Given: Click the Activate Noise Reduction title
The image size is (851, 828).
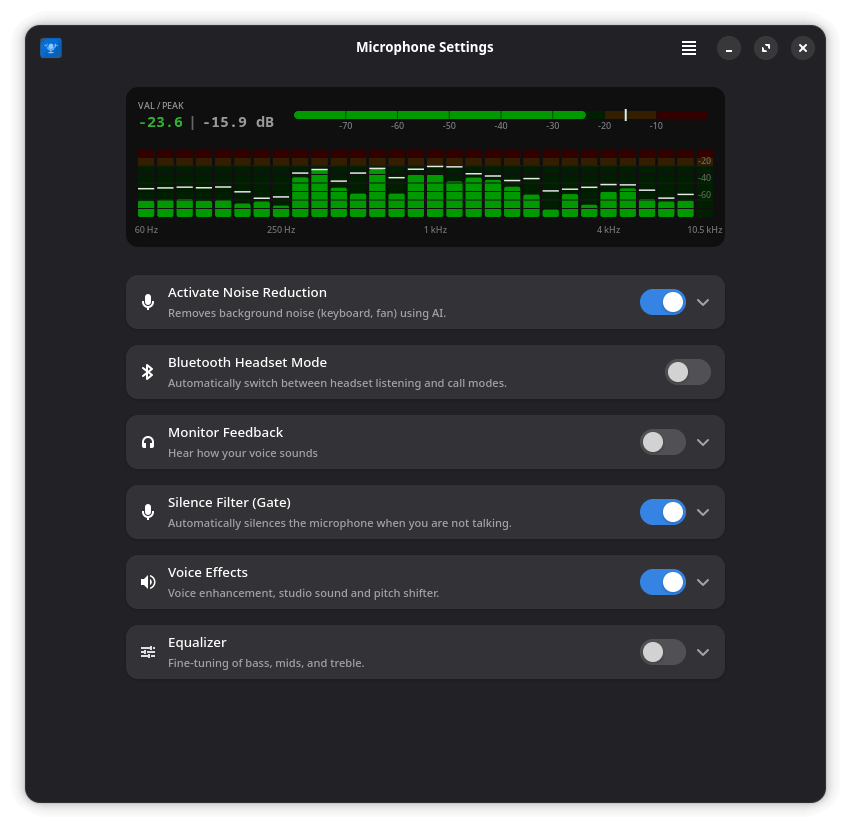Looking at the screenshot, I should point(247,292).
